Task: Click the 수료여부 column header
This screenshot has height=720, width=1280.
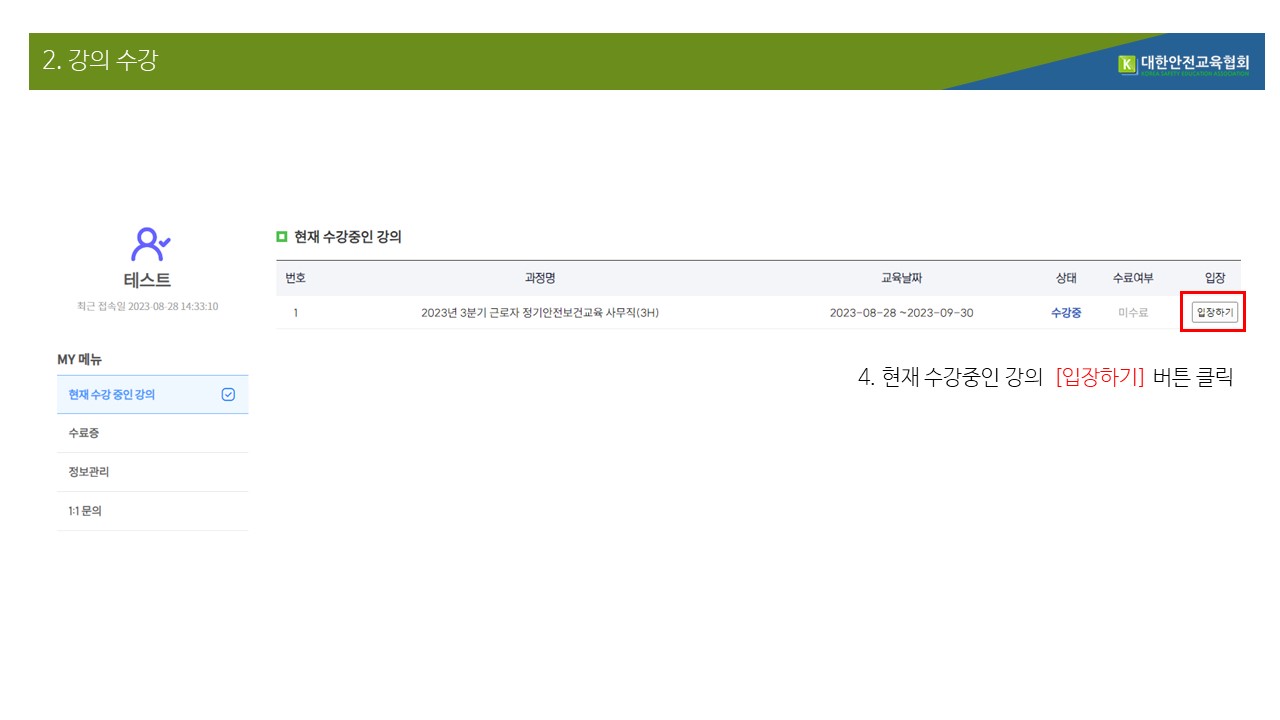Action: pos(1133,278)
